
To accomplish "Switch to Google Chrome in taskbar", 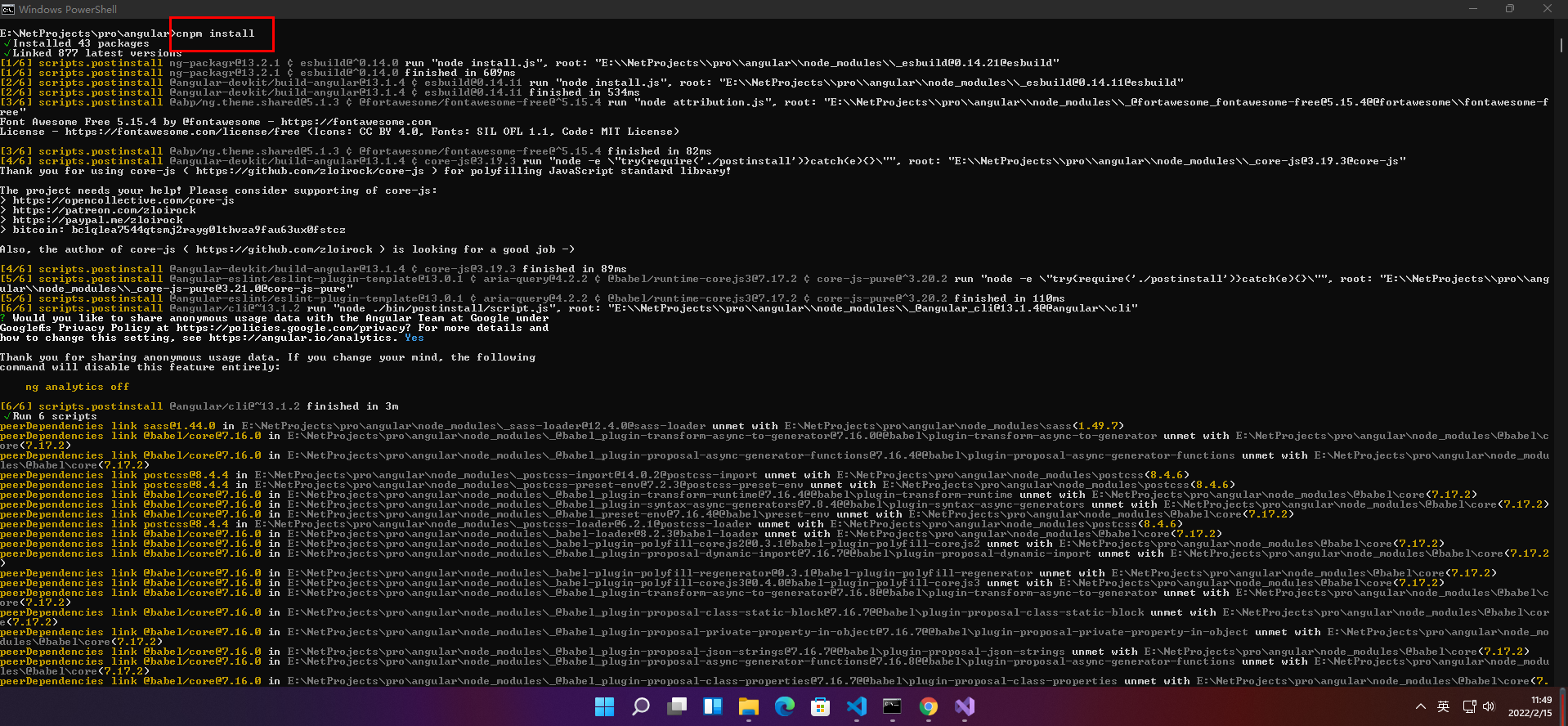I will [x=929, y=706].
